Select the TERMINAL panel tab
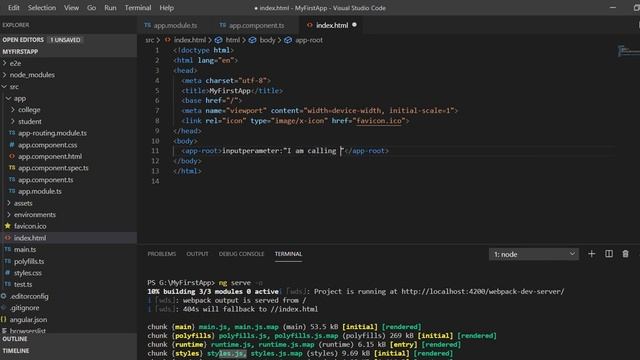This screenshot has height=360, width=640. pos(288,254)
